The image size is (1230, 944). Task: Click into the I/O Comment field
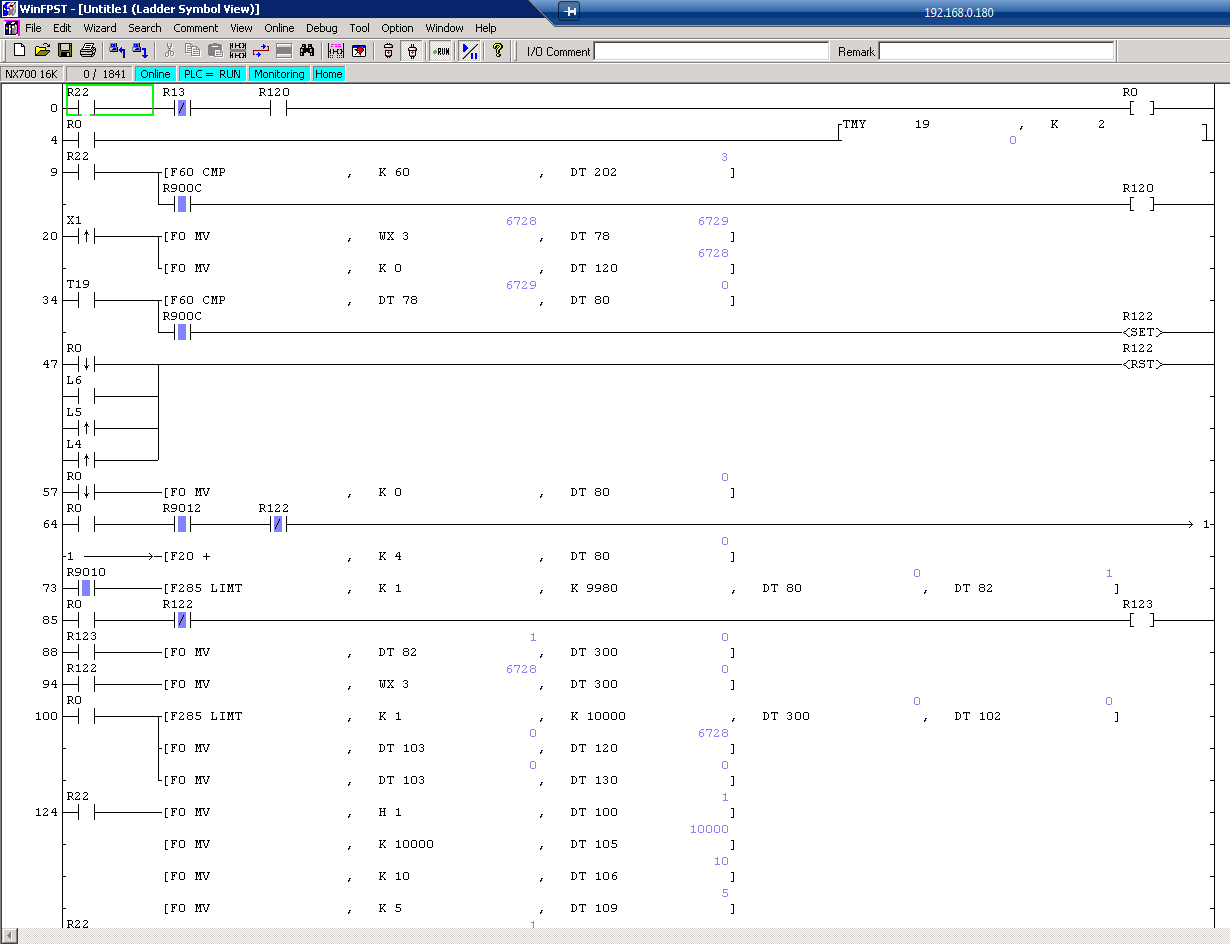coord(711,51)
